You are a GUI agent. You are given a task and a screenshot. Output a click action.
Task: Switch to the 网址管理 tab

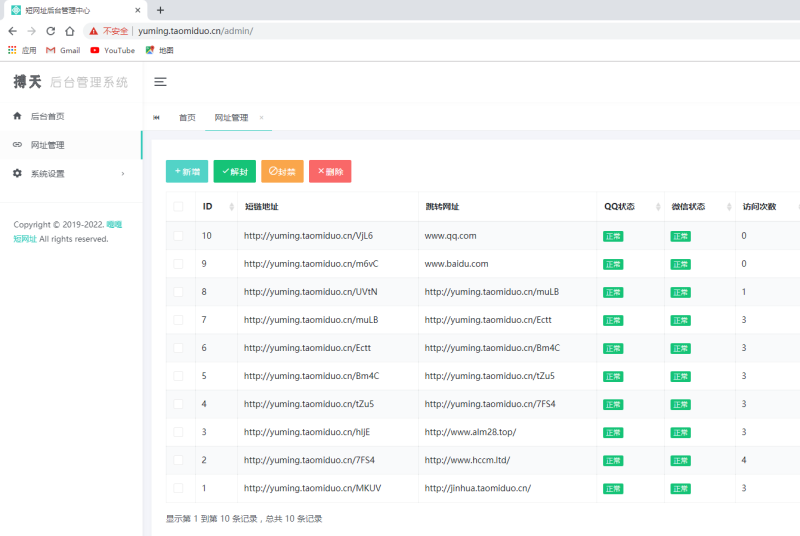click(231, 117)
